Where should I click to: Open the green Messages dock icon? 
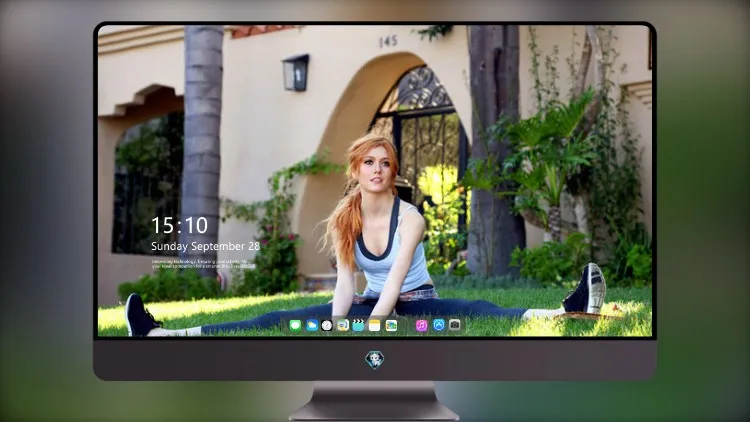tap(295, 325)
